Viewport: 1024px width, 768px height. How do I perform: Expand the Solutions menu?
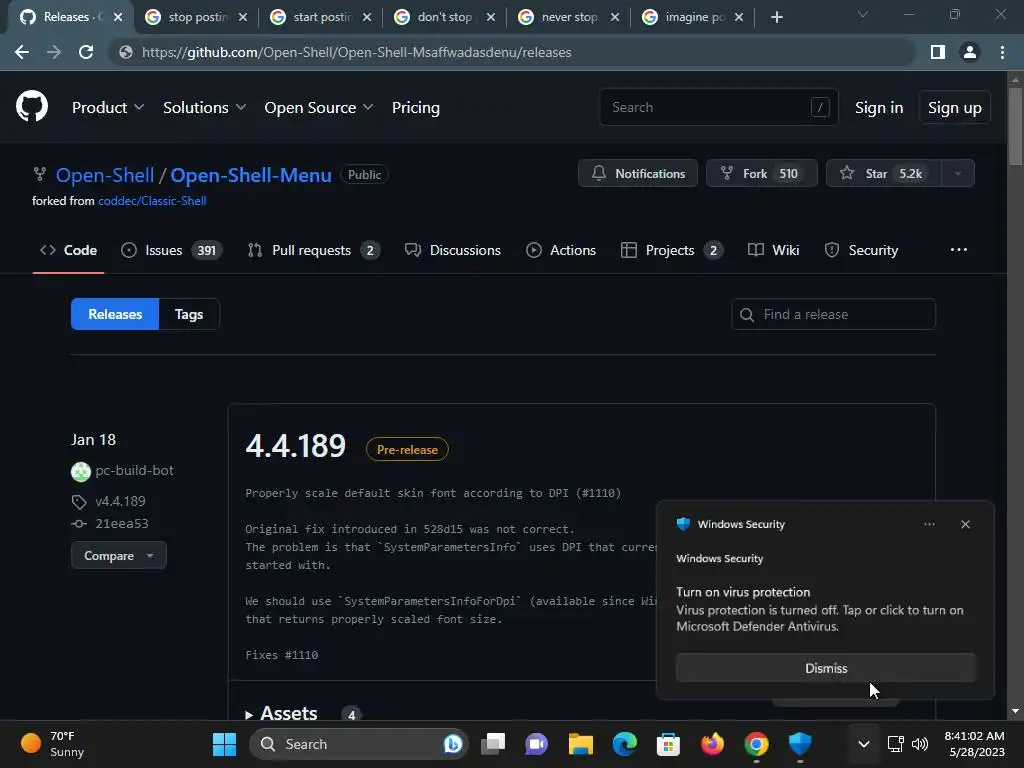tap(204, 108)
